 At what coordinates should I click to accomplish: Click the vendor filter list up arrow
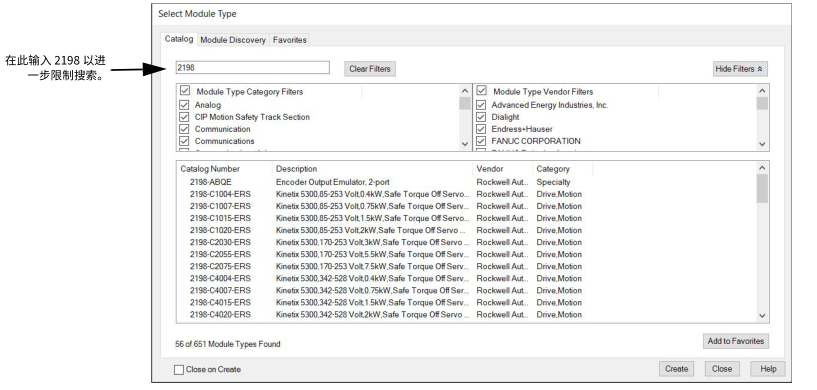click(762, 91)
